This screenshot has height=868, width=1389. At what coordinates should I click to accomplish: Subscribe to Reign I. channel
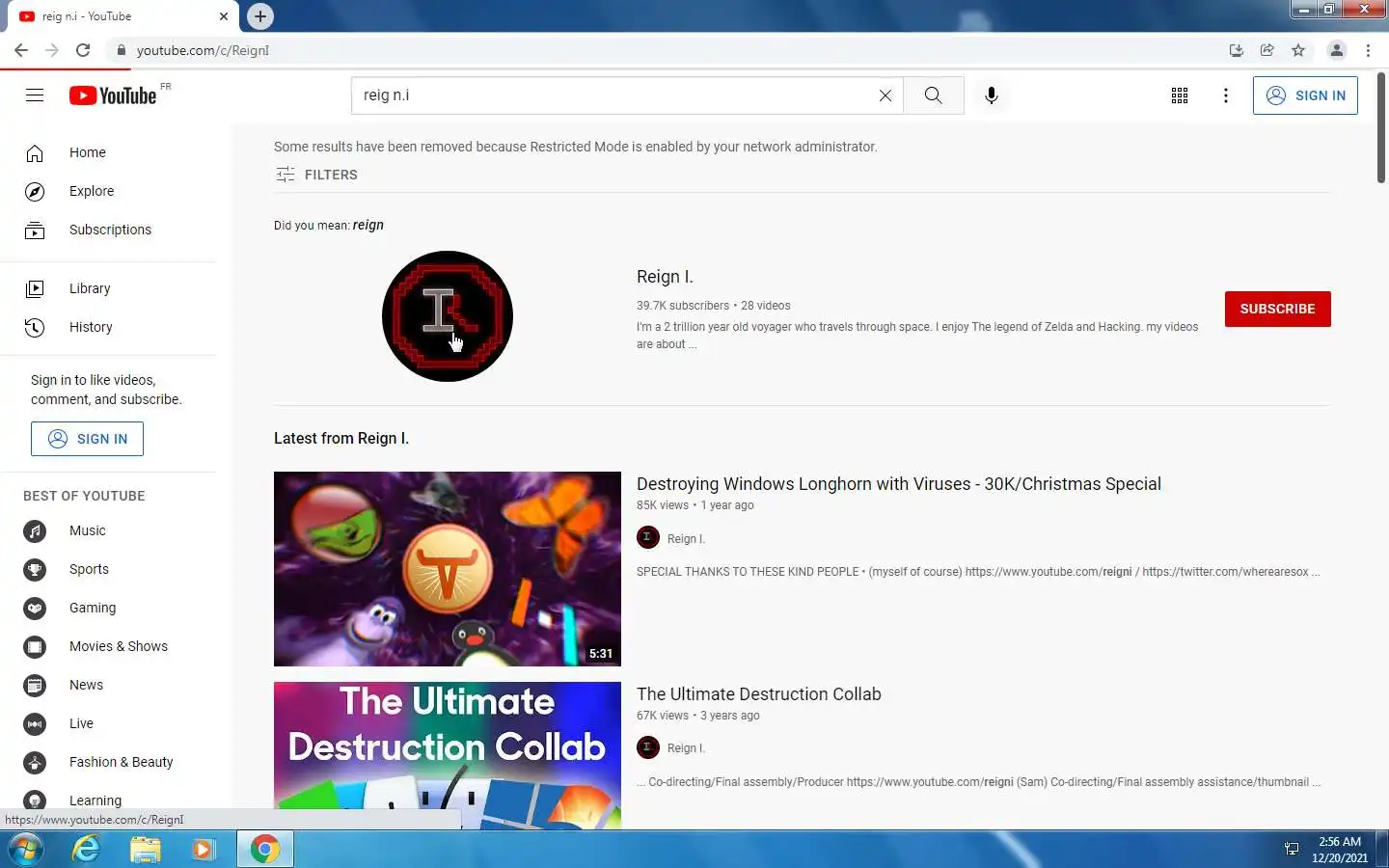(x=1277, y=309)
